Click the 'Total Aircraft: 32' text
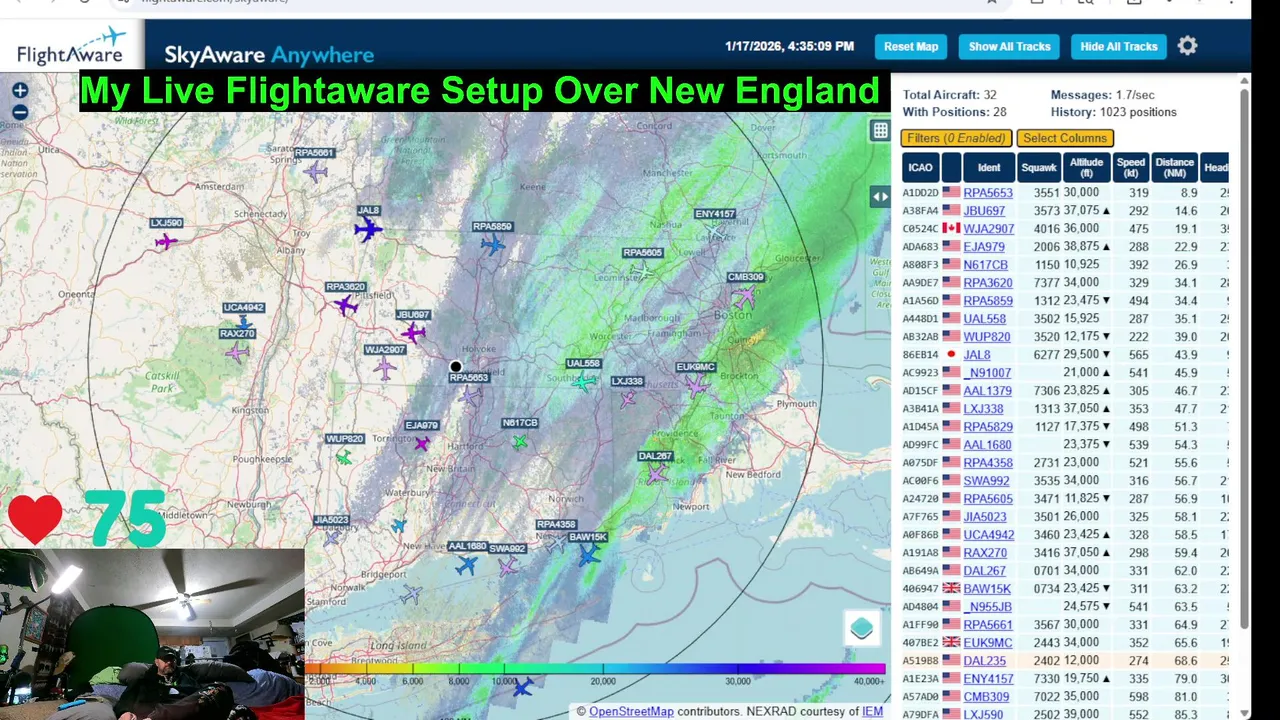This screenshot has width=1280, height=720. click(x=950, y=94)
